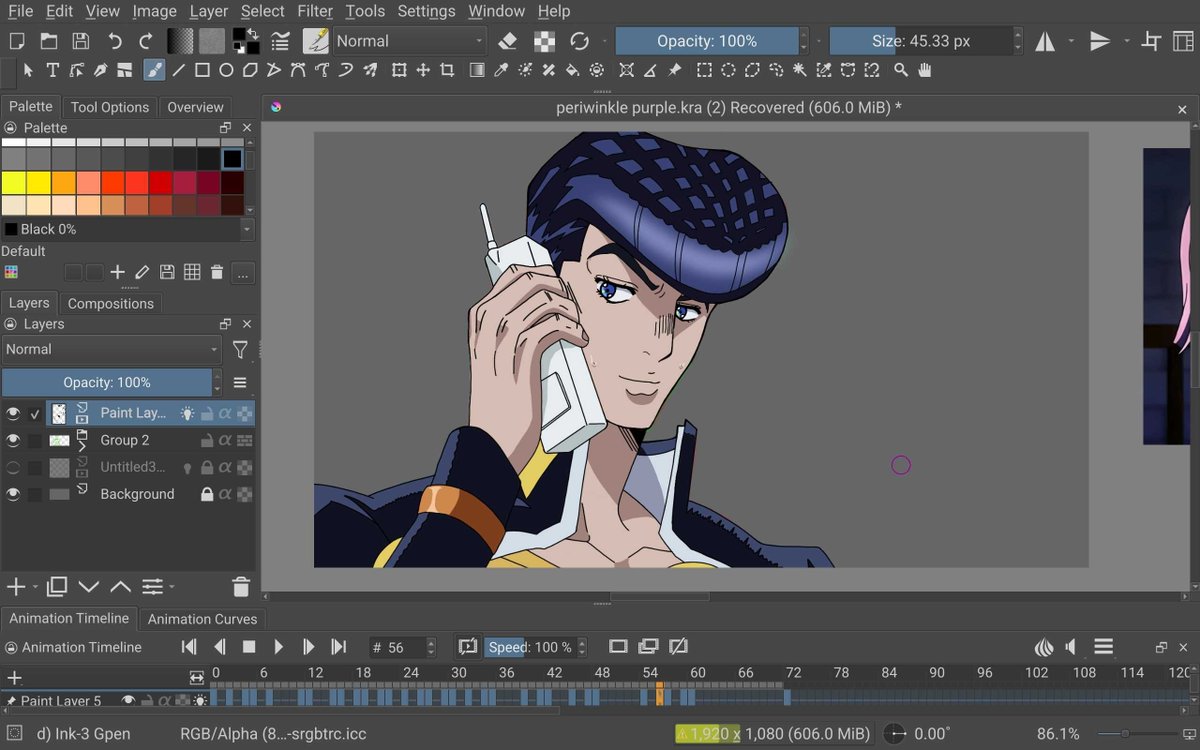
Task: Hide the Background layer
Action: [13, 494]
